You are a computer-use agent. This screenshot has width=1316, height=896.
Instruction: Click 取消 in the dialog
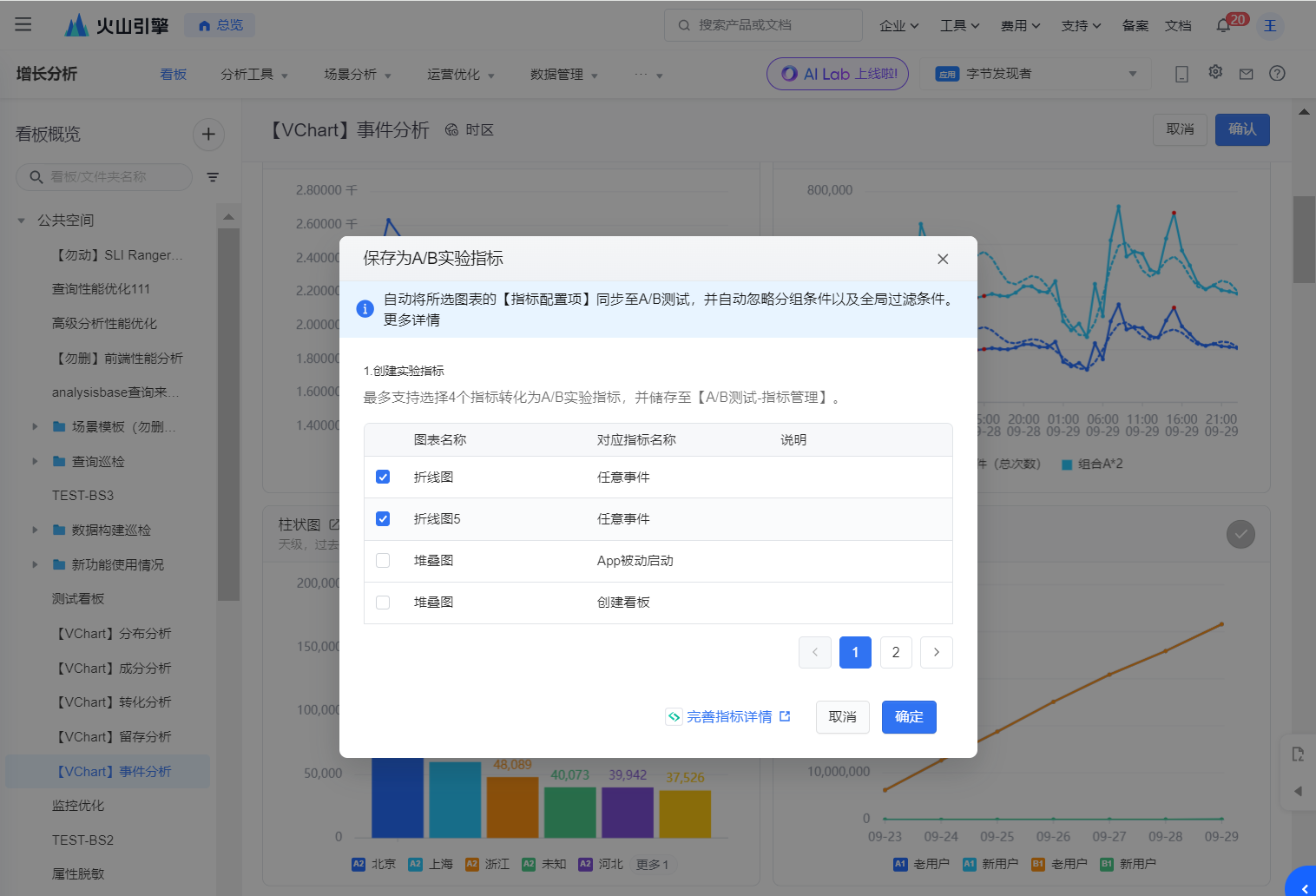(842, 717)
